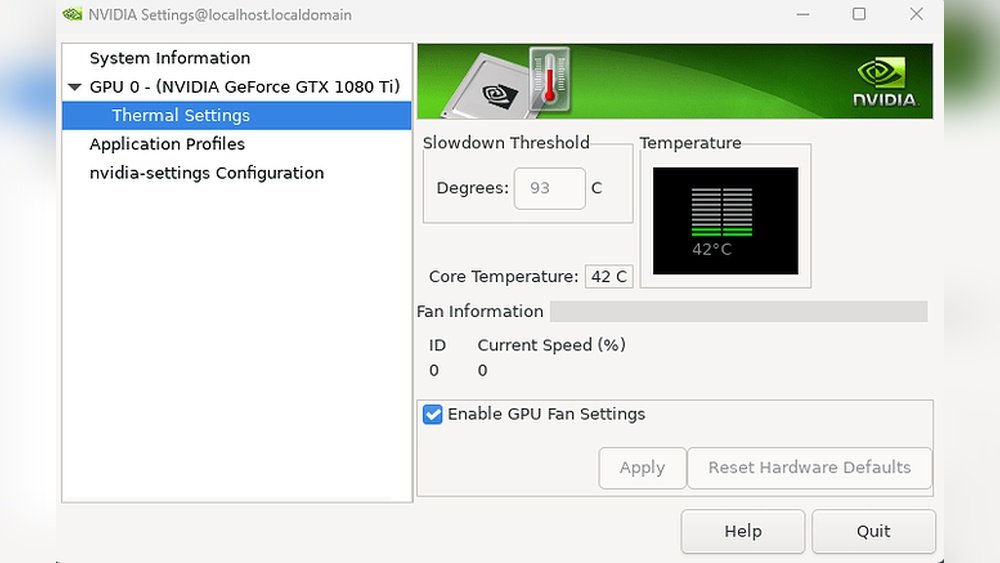This screenshot has height=563, width=1000.
Task: Click the red thermometer icon in the banner
Action: coord(549,78)
